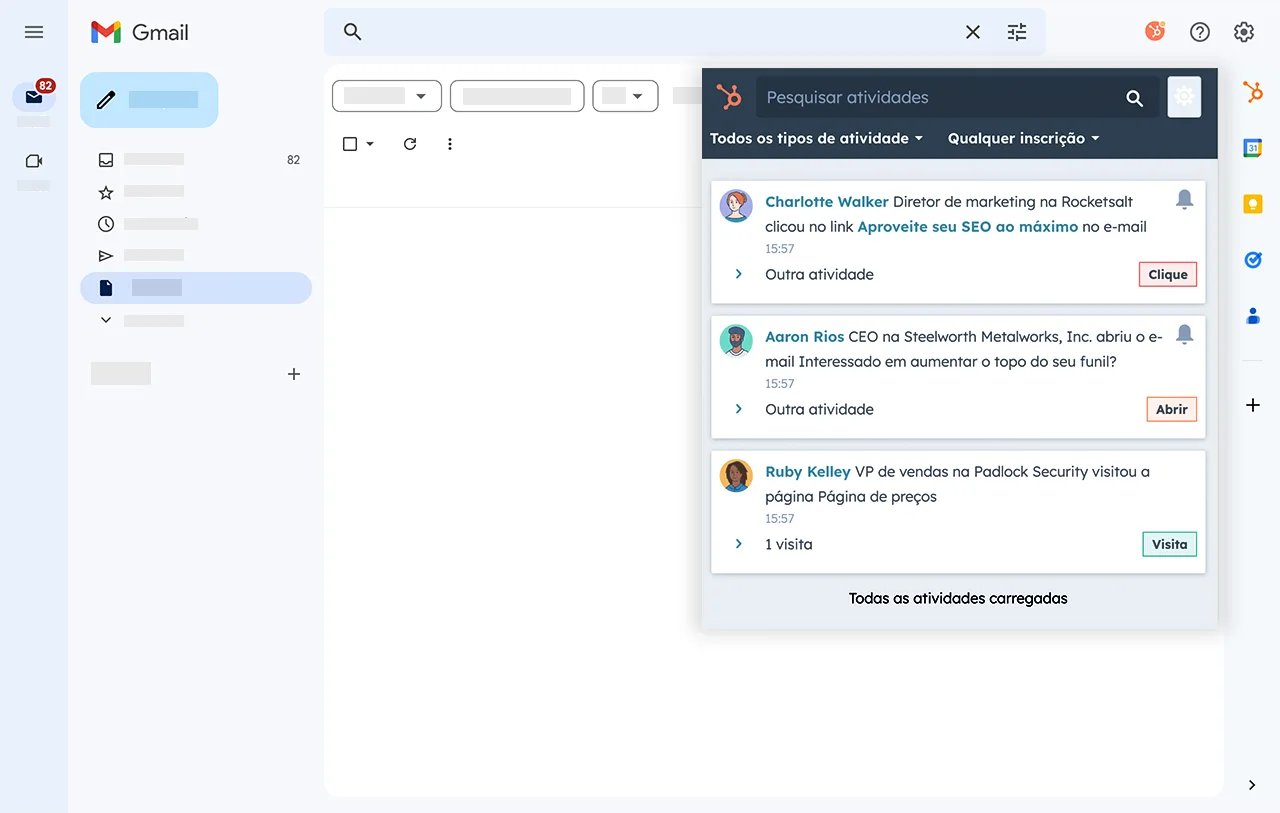Open the Gmail help icon

pyautogui.click(x=1199, y=31)
